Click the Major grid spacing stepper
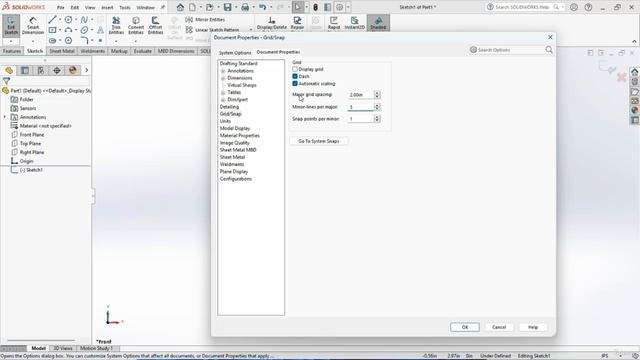The image size is (640, 360). click(x=377, y=95)
